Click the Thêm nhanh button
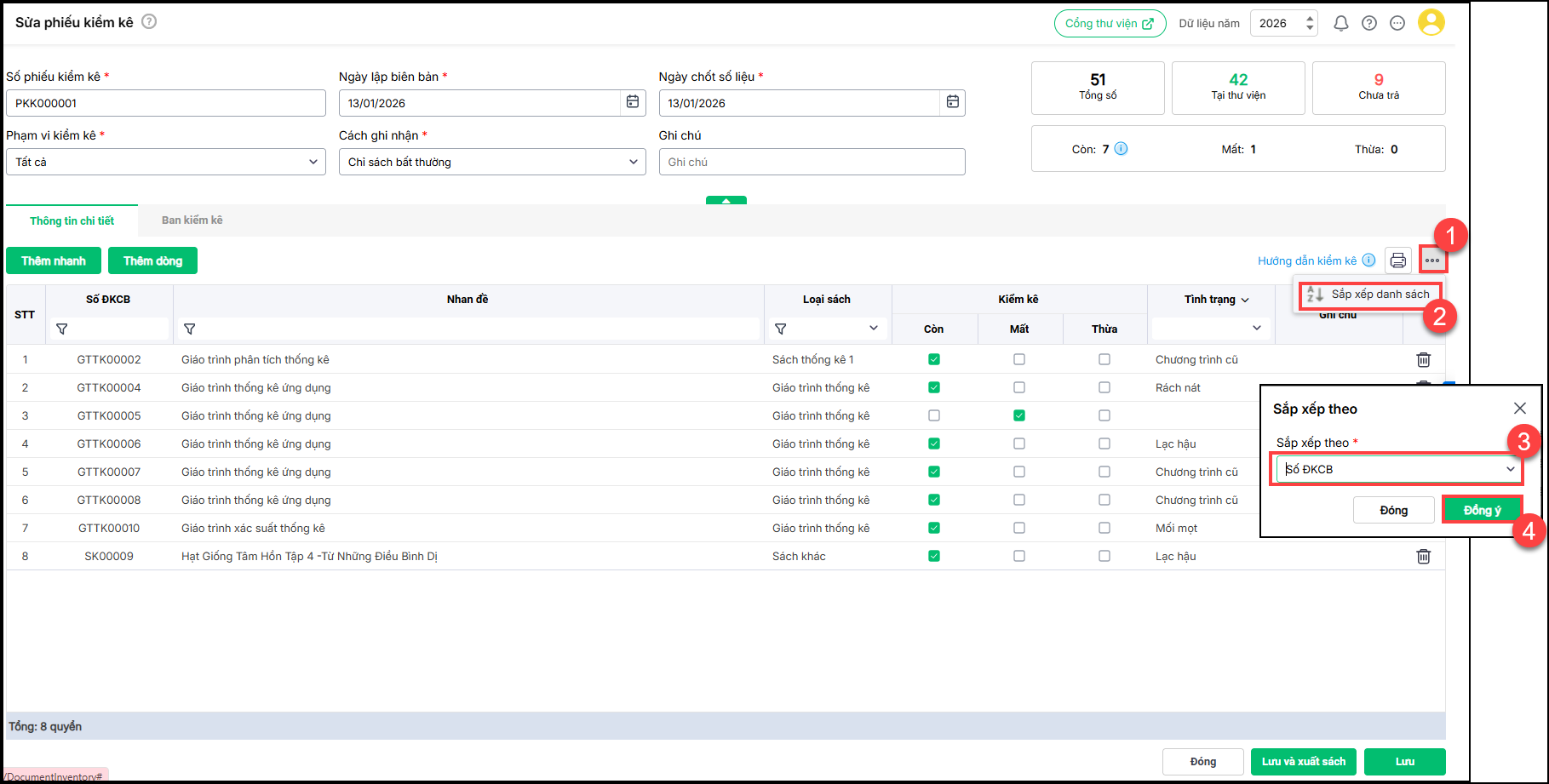 [x=54, y=260]
